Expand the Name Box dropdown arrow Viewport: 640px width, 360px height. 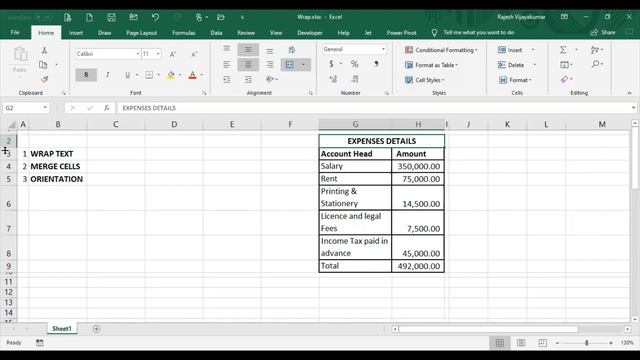tap(45, 108)
